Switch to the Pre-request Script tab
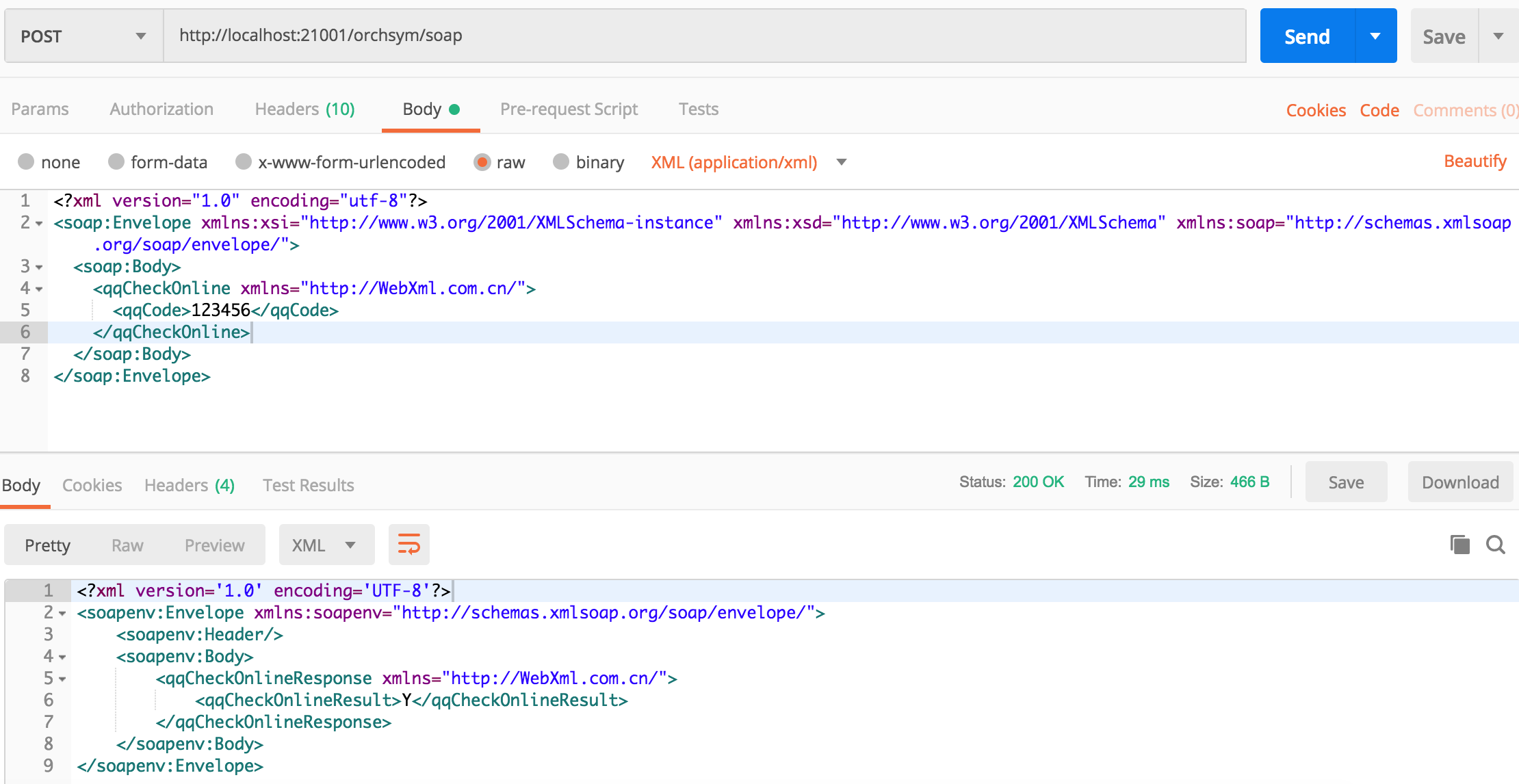Screen dimensions: 1519x784 click(569, 109)
